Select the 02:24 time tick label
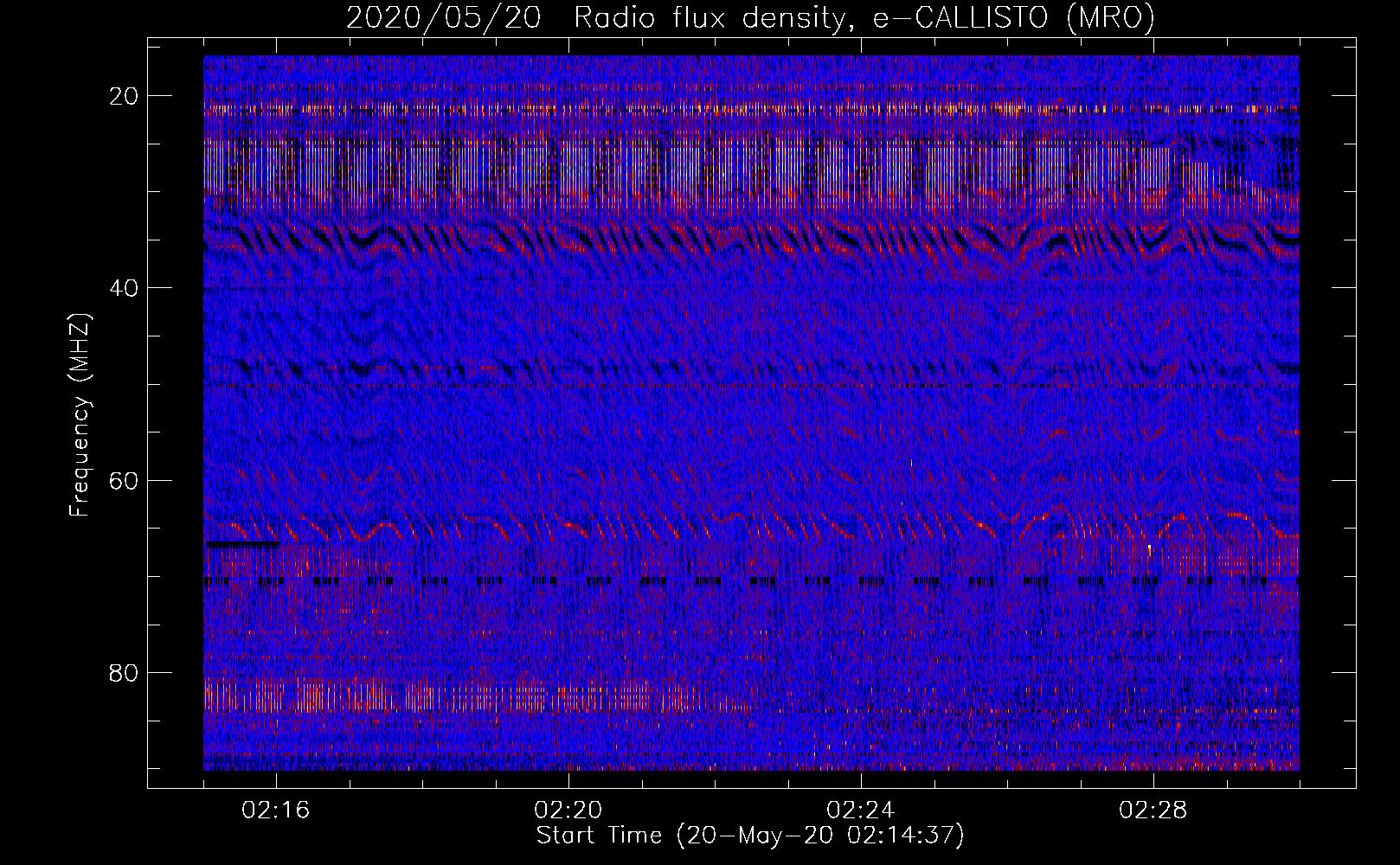Image resolution: width=1400 pixels, height=865 pixels. pos(861,811)
